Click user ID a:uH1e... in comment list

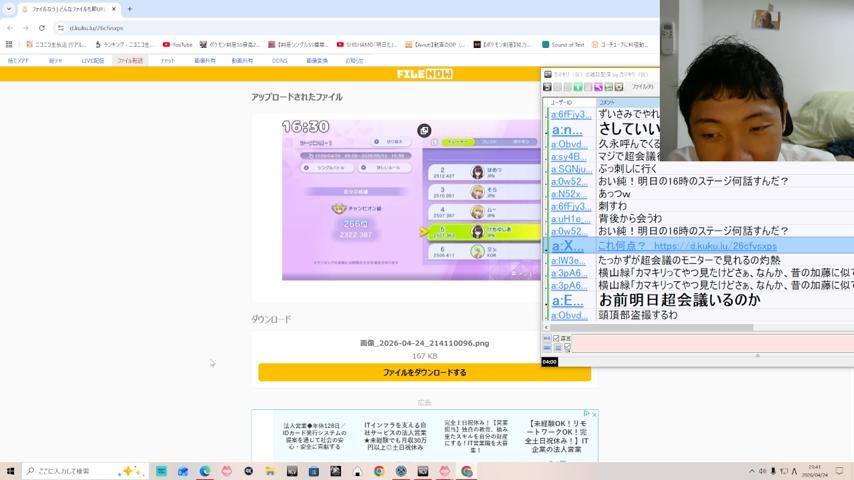pos(570,219)
